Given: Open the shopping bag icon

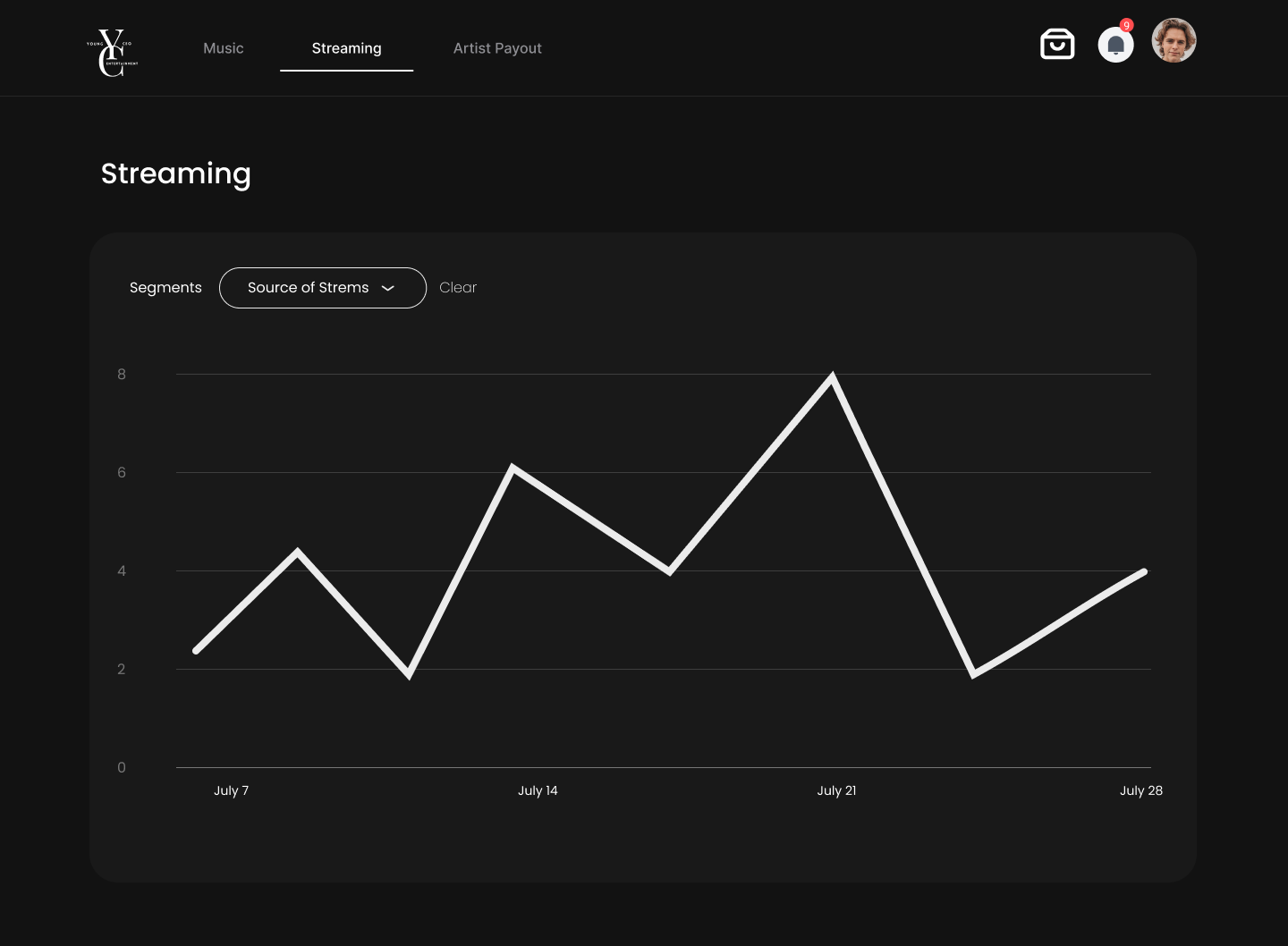Looking at the screenshot, I should [1057, 44].
